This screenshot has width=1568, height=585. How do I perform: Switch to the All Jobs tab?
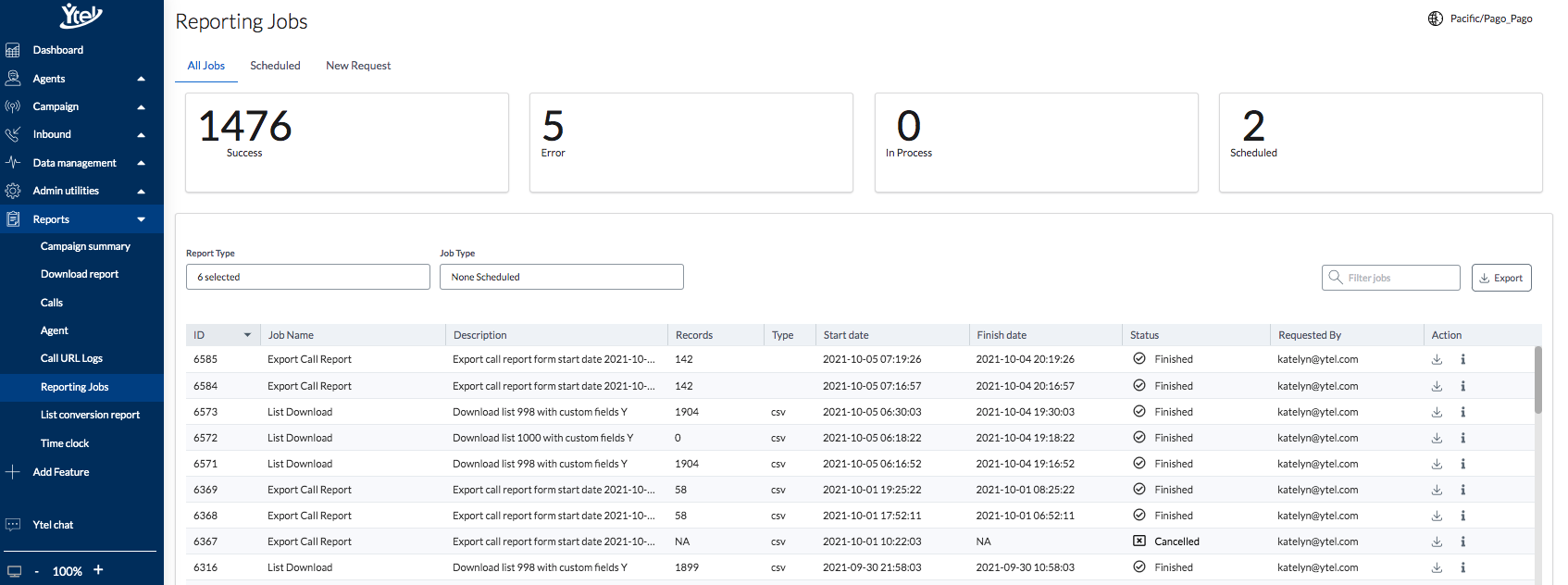tap(206, 66)
